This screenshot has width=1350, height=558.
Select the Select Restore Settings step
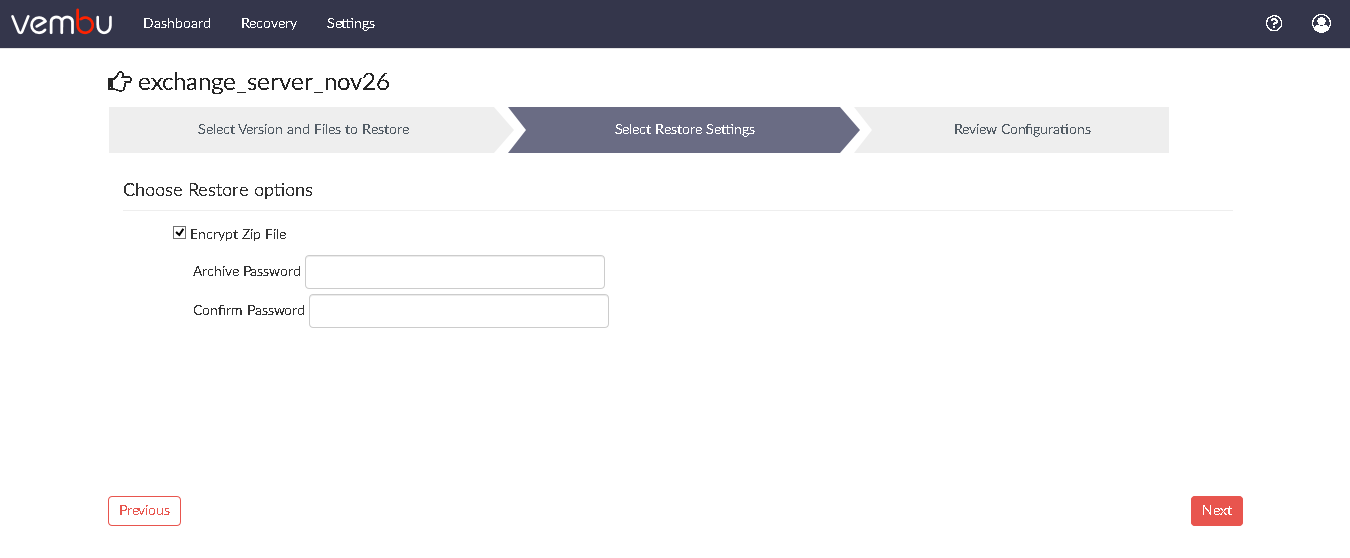click(684, 130)
